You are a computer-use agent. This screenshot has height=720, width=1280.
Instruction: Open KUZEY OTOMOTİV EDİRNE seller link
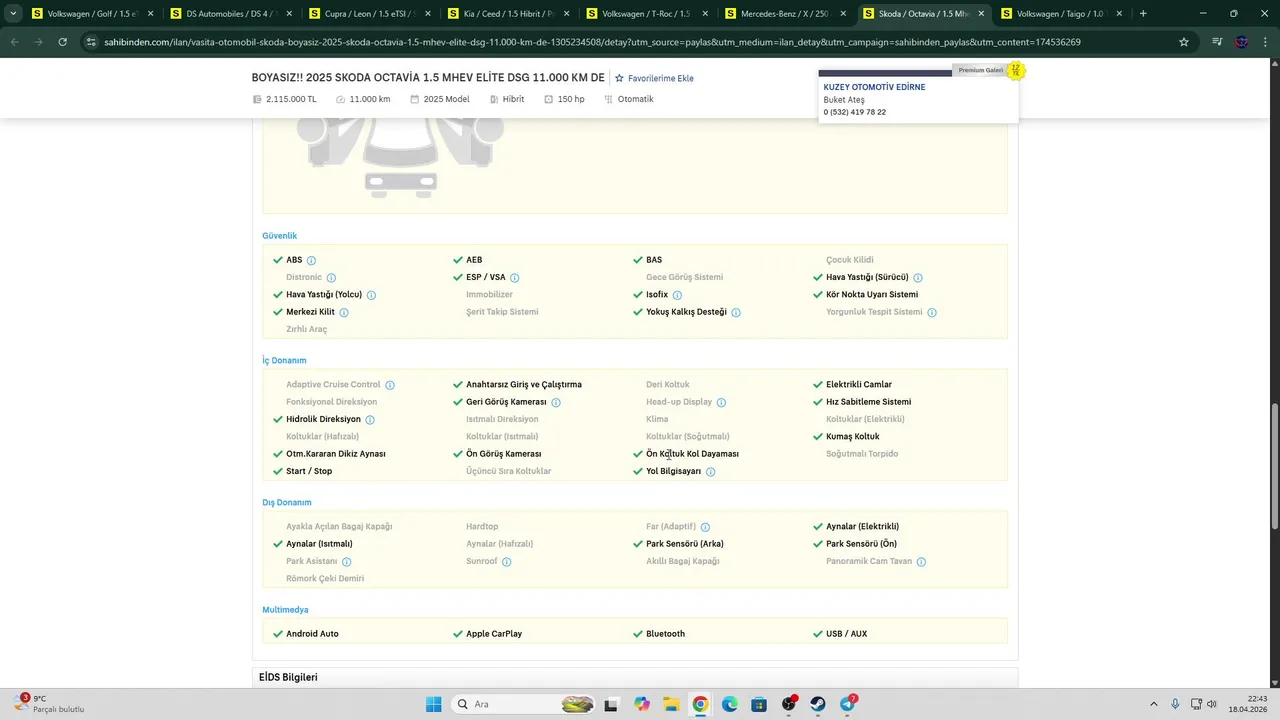(874, 87)
